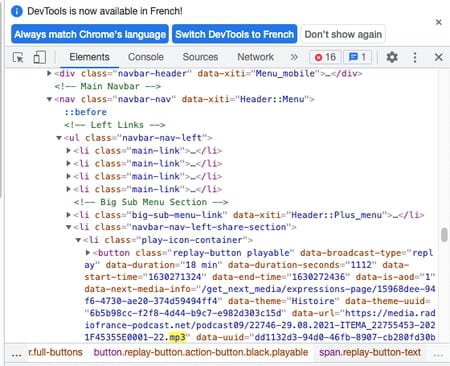Select the Big Sub Menu Section comment
This screenshot has height=366, width=450.
click(x=151, y=202)
